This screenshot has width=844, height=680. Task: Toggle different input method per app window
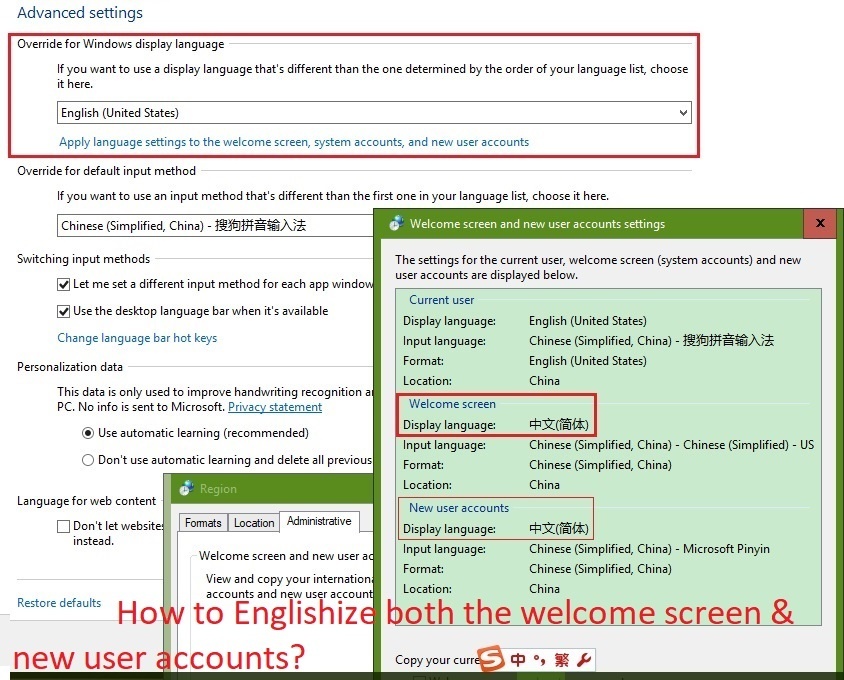click(64, 284)
